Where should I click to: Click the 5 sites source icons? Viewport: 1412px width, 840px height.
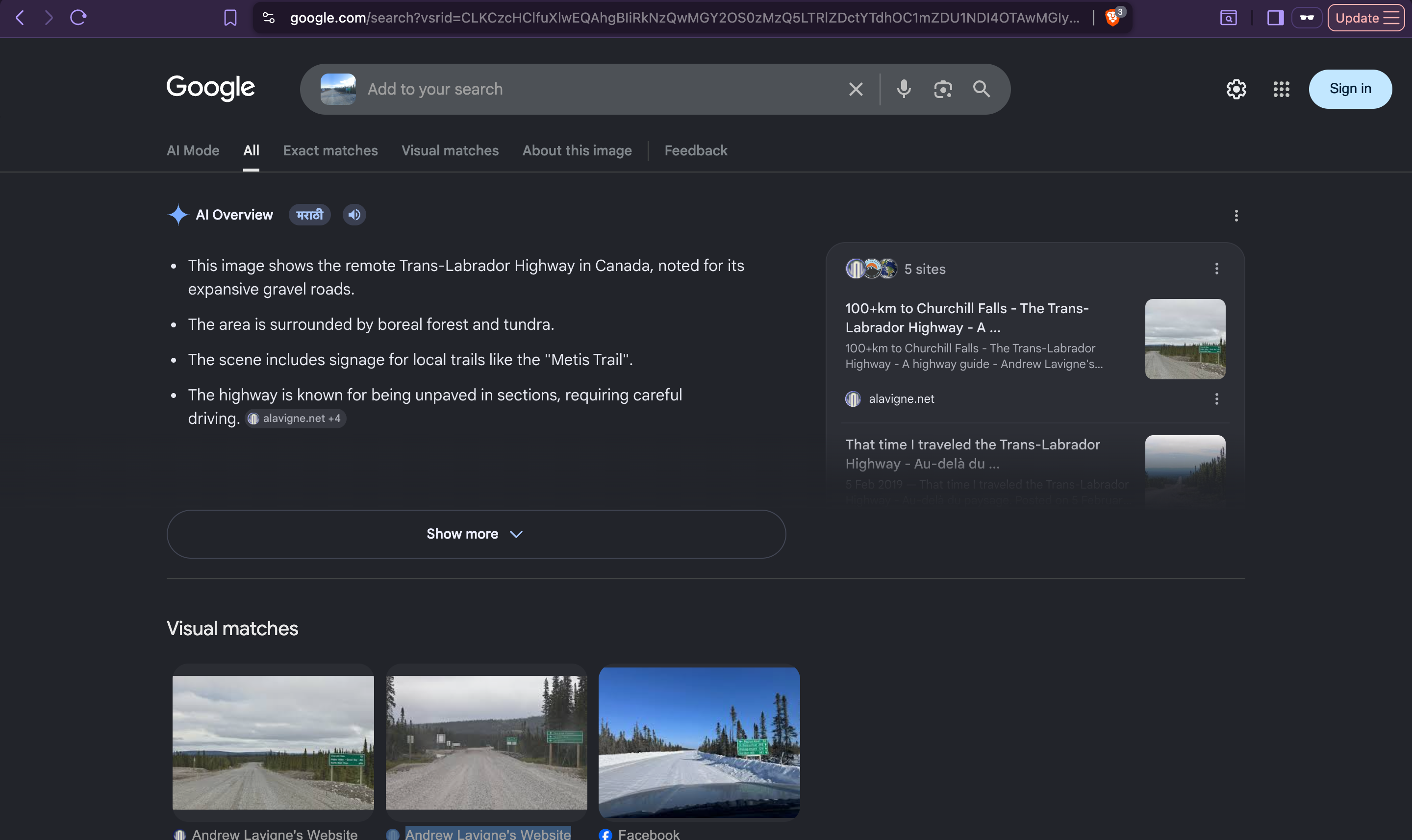pos(872,269)
